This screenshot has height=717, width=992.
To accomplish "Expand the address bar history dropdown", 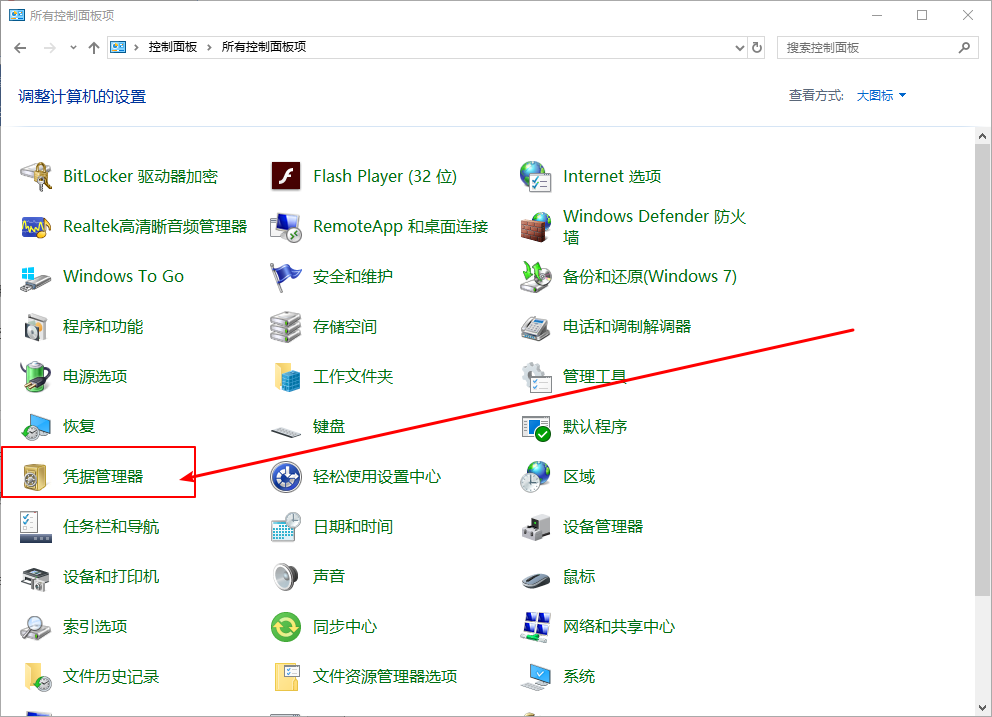I will click(739, 47).
